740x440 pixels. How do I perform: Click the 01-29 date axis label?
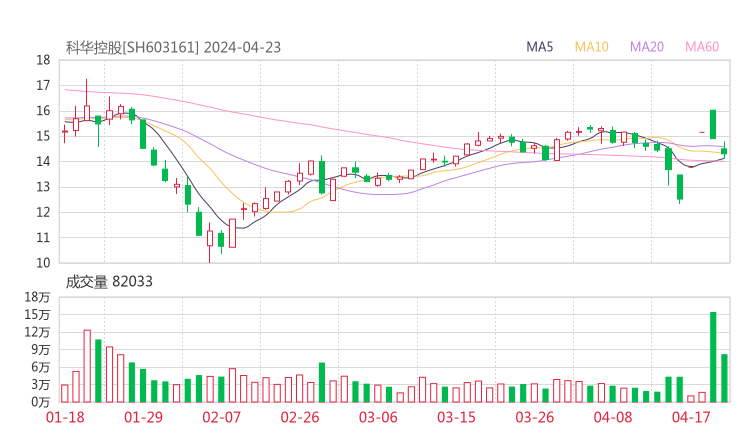[143, 417]
